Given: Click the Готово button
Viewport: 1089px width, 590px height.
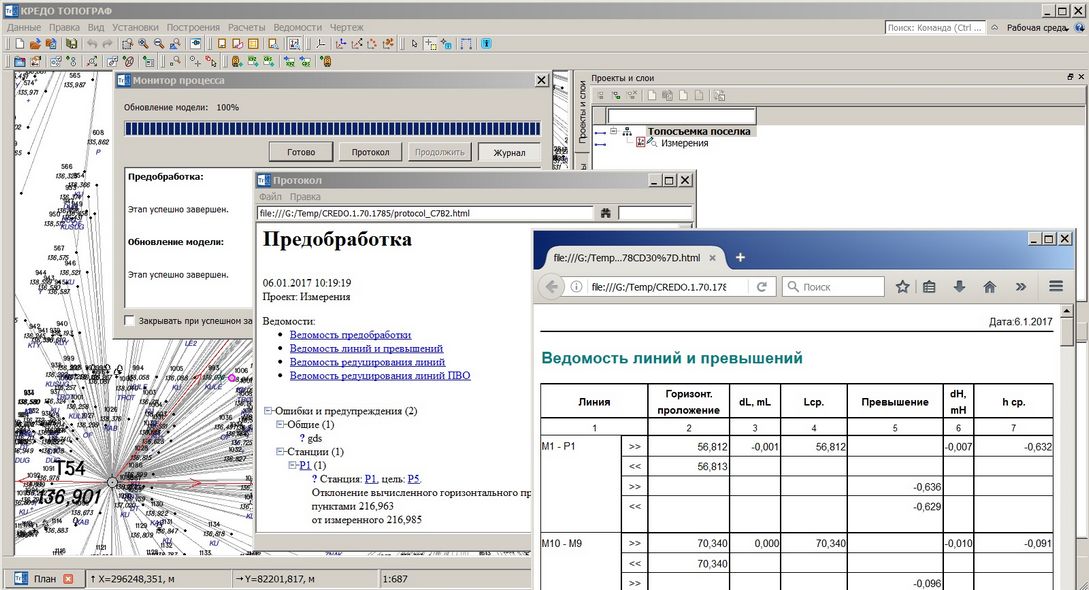Looking at the screenshot, I should [x=301, y=153].
